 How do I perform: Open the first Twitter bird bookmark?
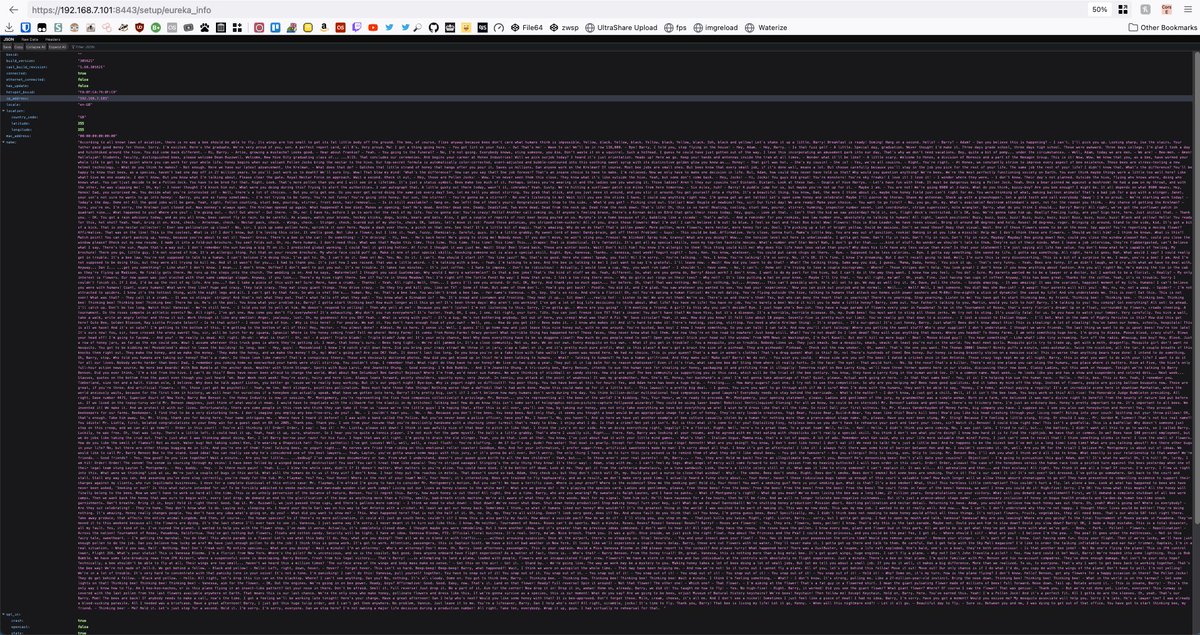pos(389,28)
